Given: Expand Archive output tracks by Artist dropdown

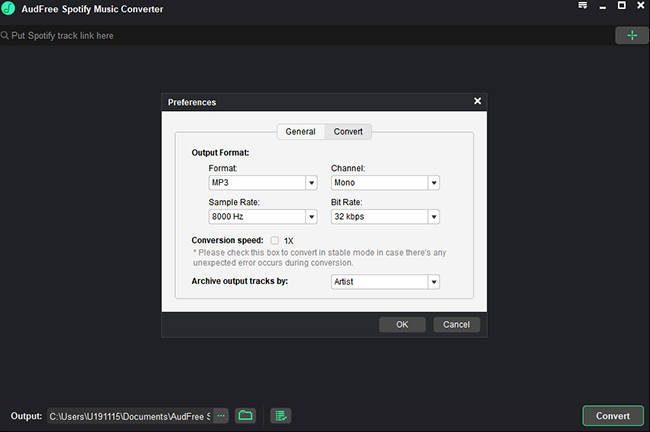Looking at the screenshot, I should (x=434, y=282).
